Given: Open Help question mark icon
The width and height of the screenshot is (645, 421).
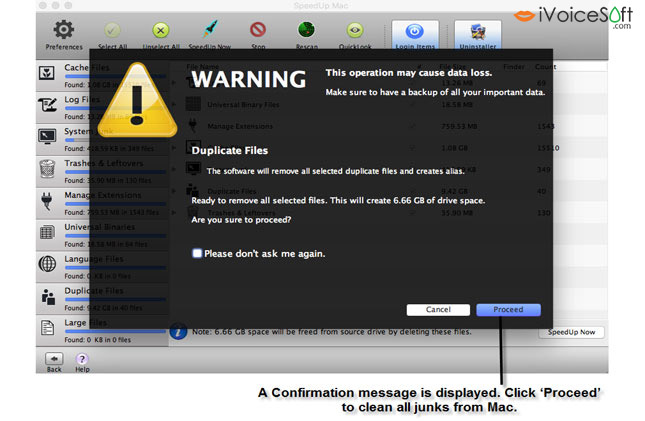Looking at the screenshot, I should 82,359.
